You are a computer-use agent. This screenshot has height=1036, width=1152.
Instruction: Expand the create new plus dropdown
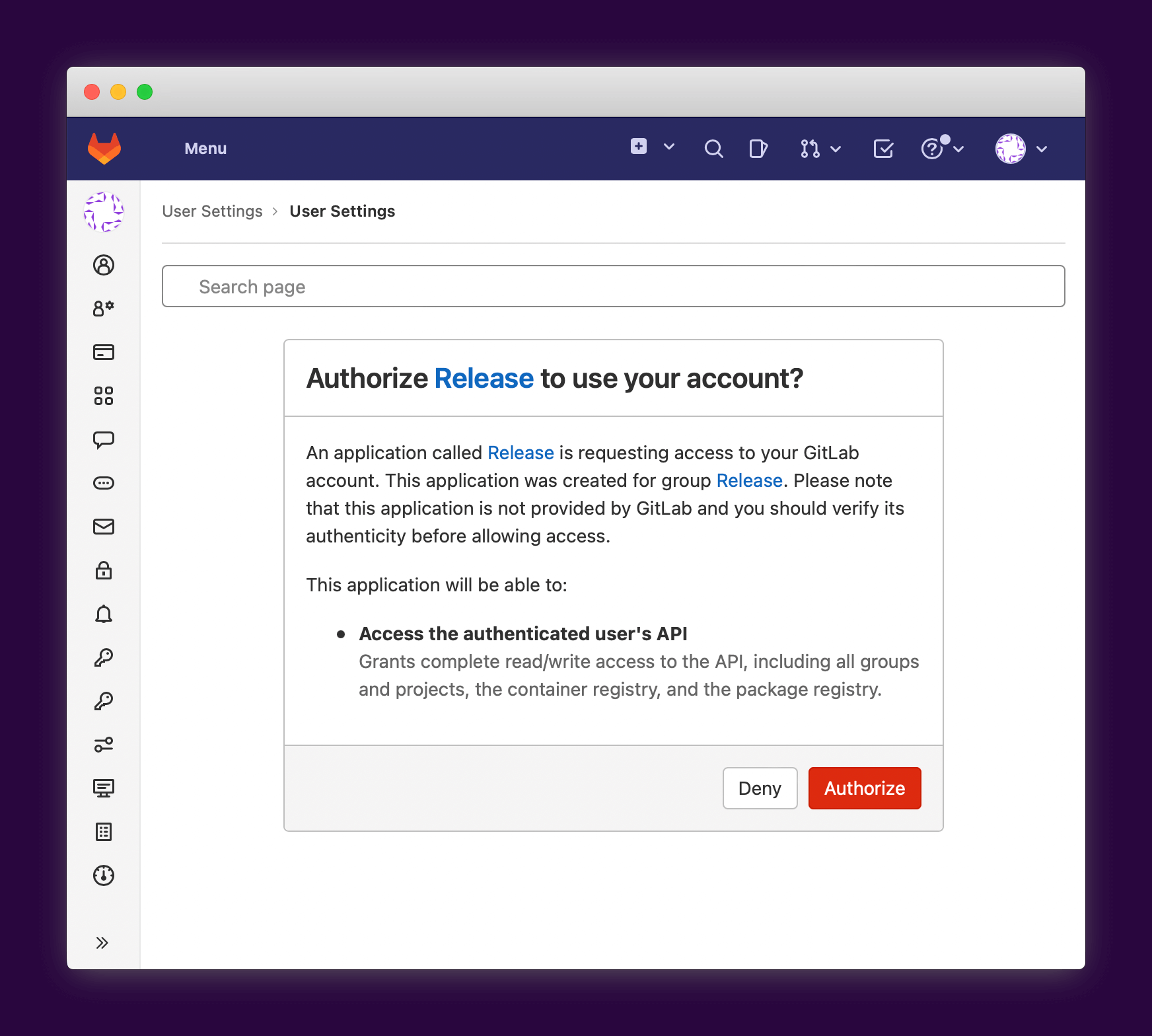651,147
